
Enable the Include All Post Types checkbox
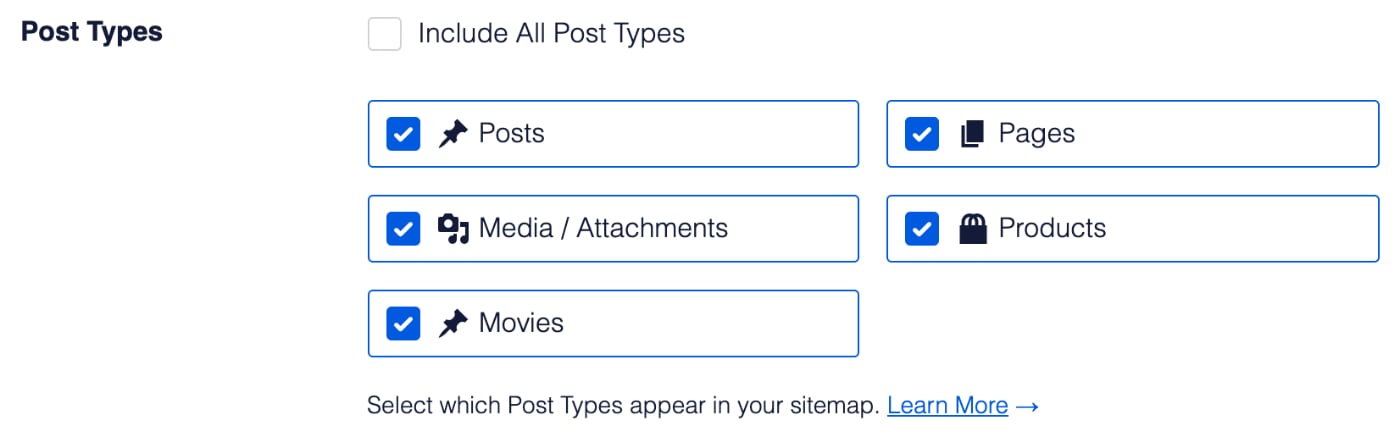pyautogui.click(x=385, y=34)
